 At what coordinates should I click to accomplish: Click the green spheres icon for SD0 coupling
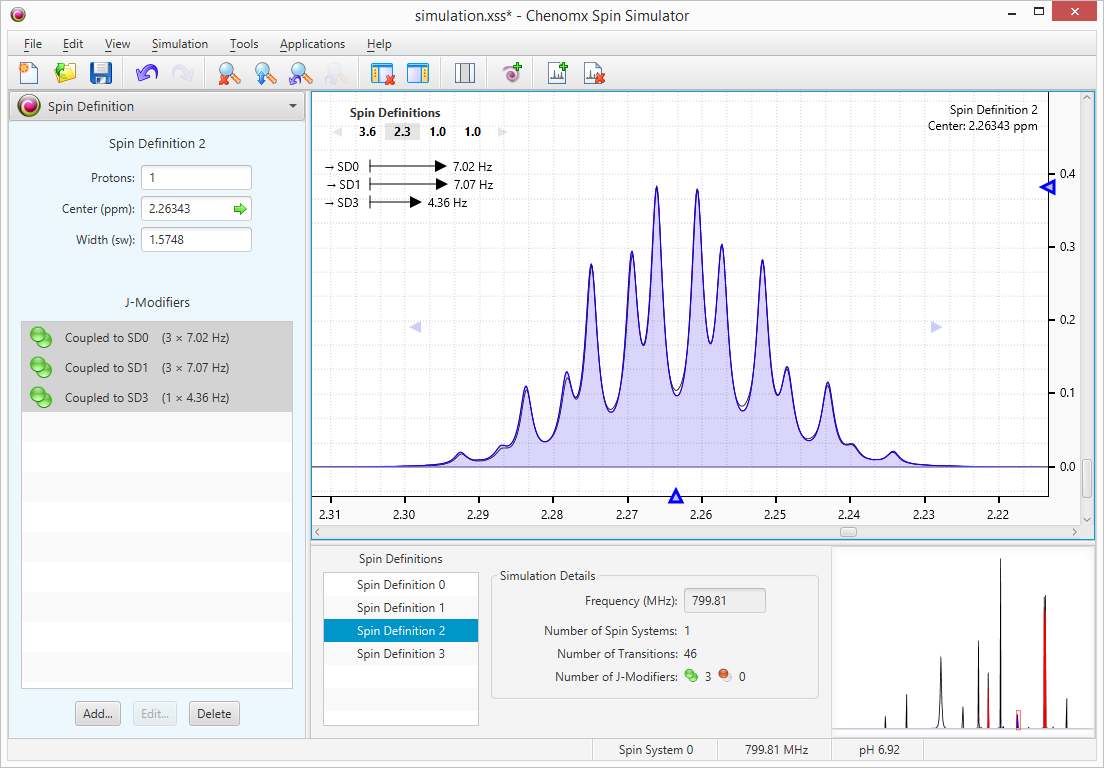point(42,338)
